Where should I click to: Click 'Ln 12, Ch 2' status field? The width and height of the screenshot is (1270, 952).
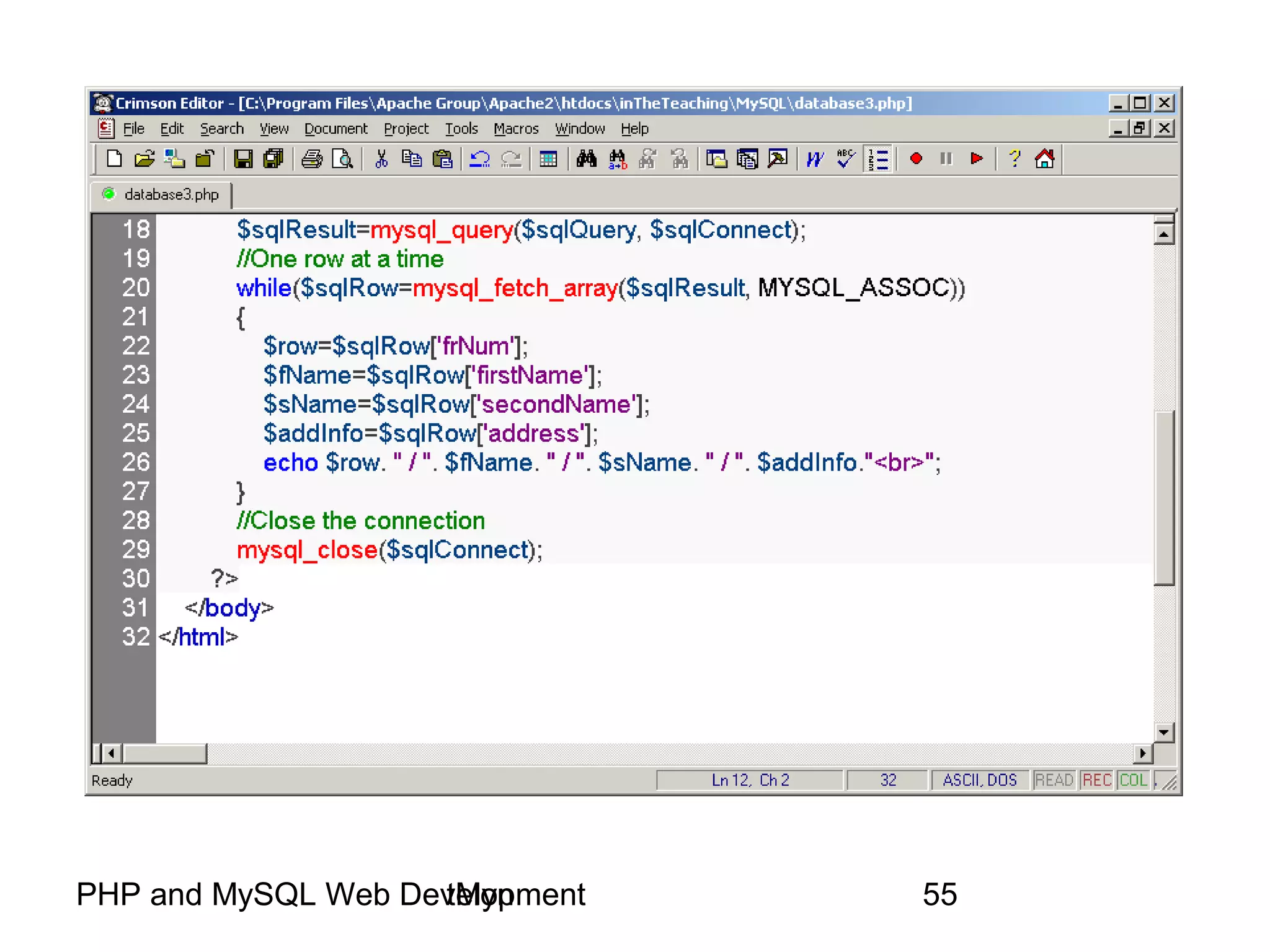pyautogui.click(x=750, y=780)
